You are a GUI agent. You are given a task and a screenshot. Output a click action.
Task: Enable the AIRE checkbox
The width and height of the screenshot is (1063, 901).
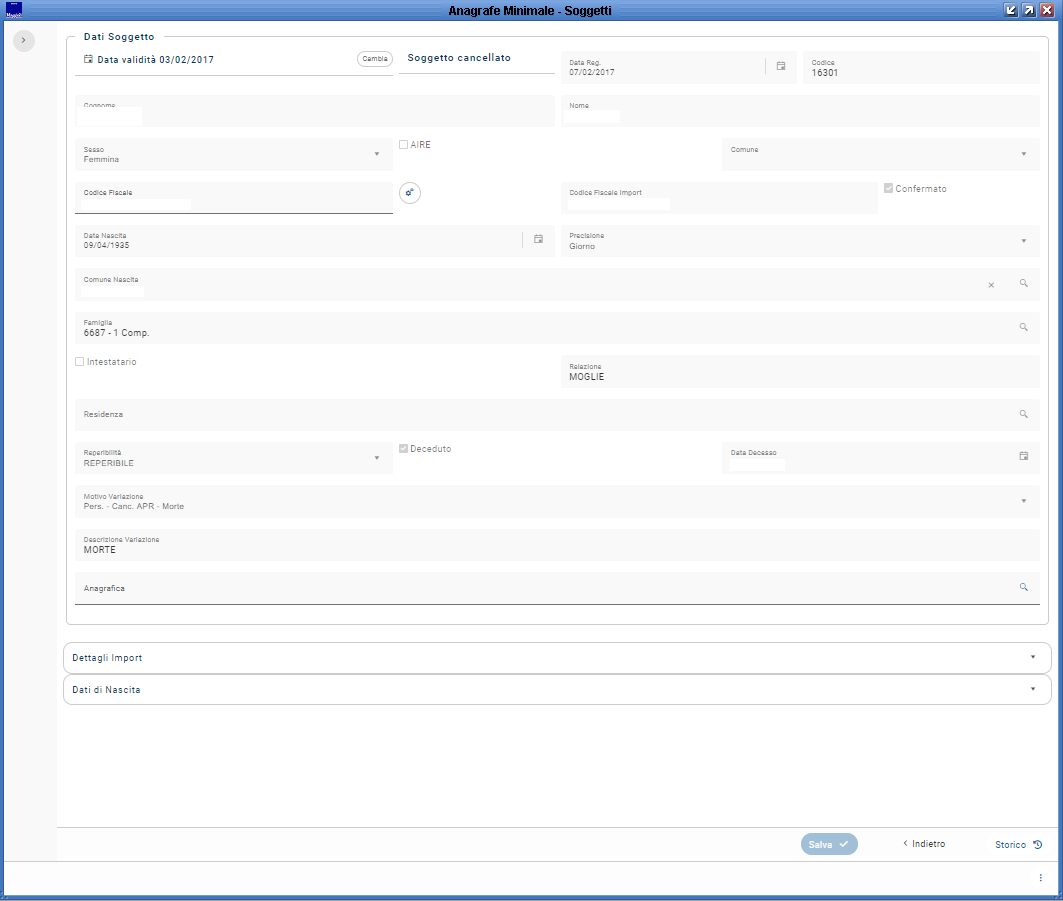click(x=403, y=145)
